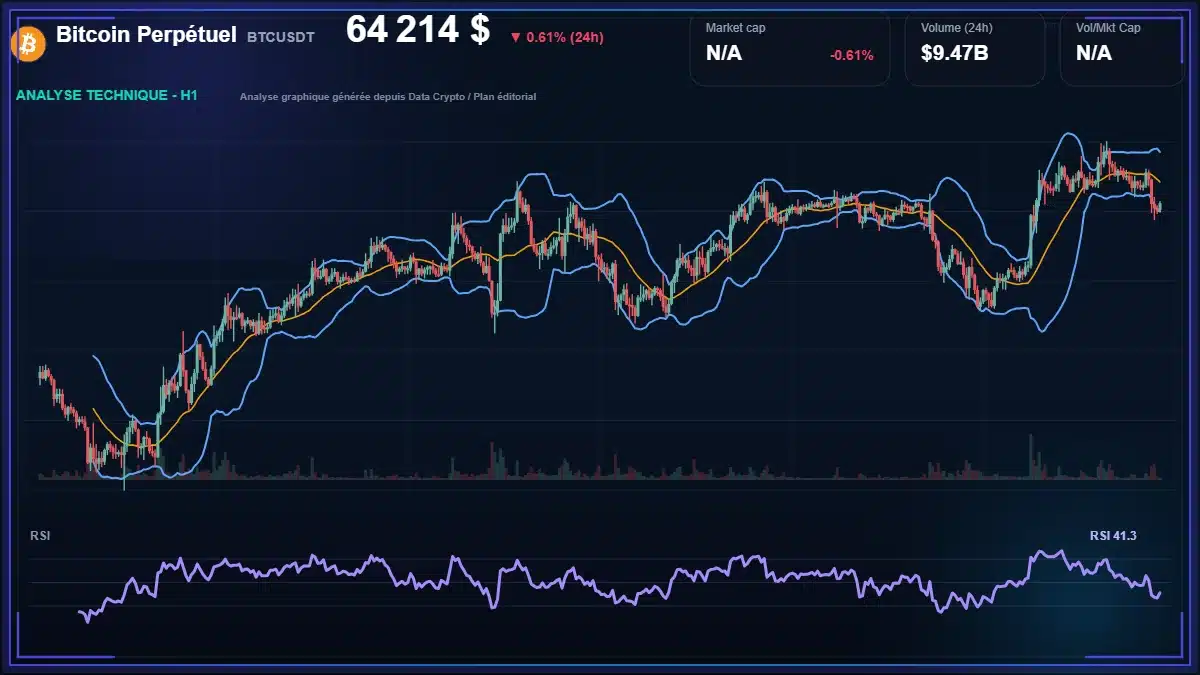Screen dimensions: 1200x675
Task: Click the BTCUSDT ticker label
Action: point(281,37)
